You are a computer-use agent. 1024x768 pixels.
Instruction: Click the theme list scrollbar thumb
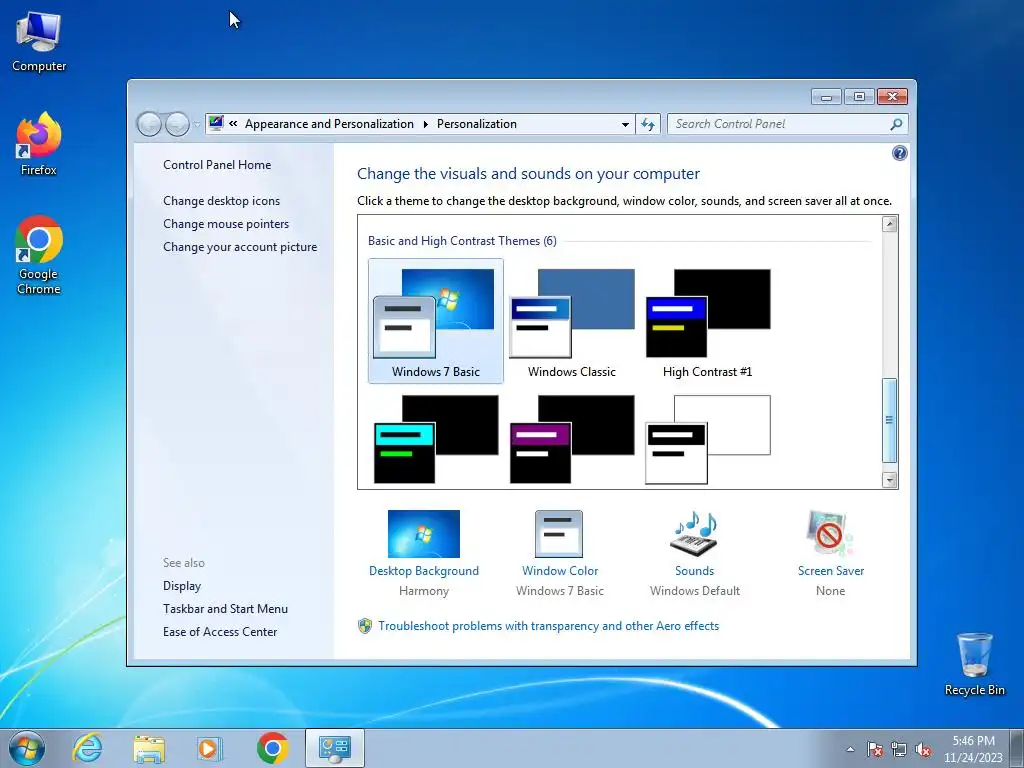[889, 420]
